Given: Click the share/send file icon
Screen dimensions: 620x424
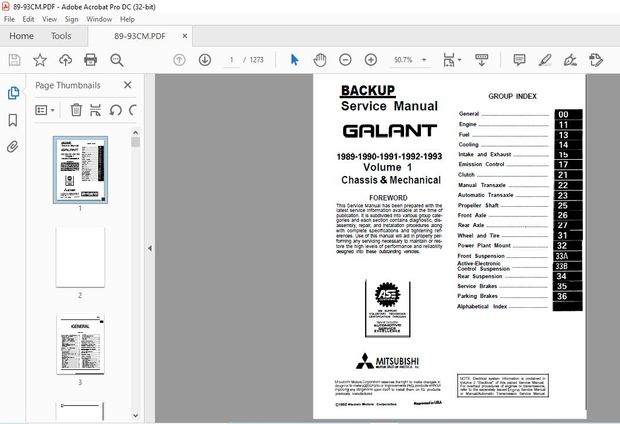Looking at the screenshot, I should (x=595, y=60).
